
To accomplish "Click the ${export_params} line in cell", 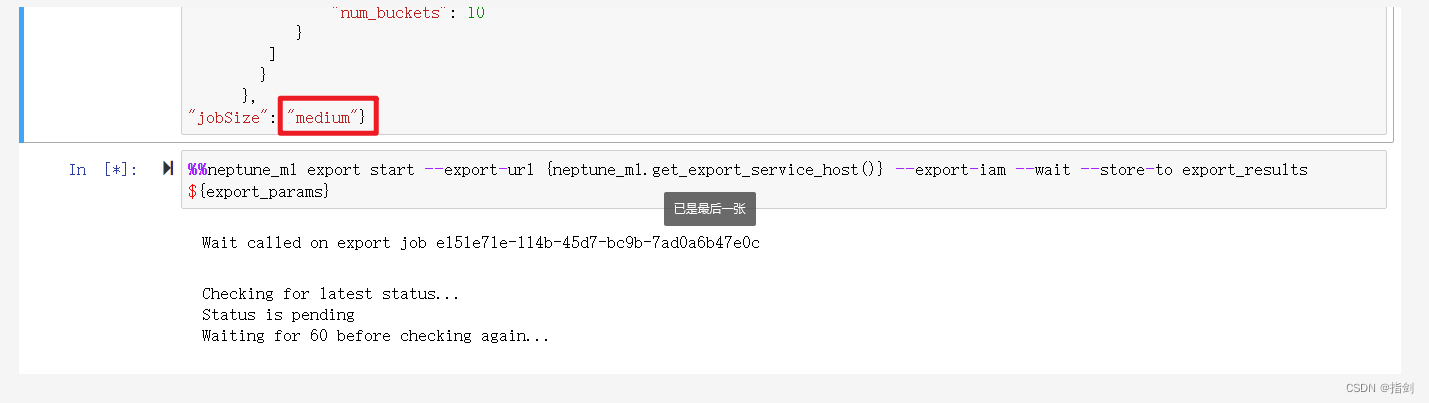I will coord(258,190).
